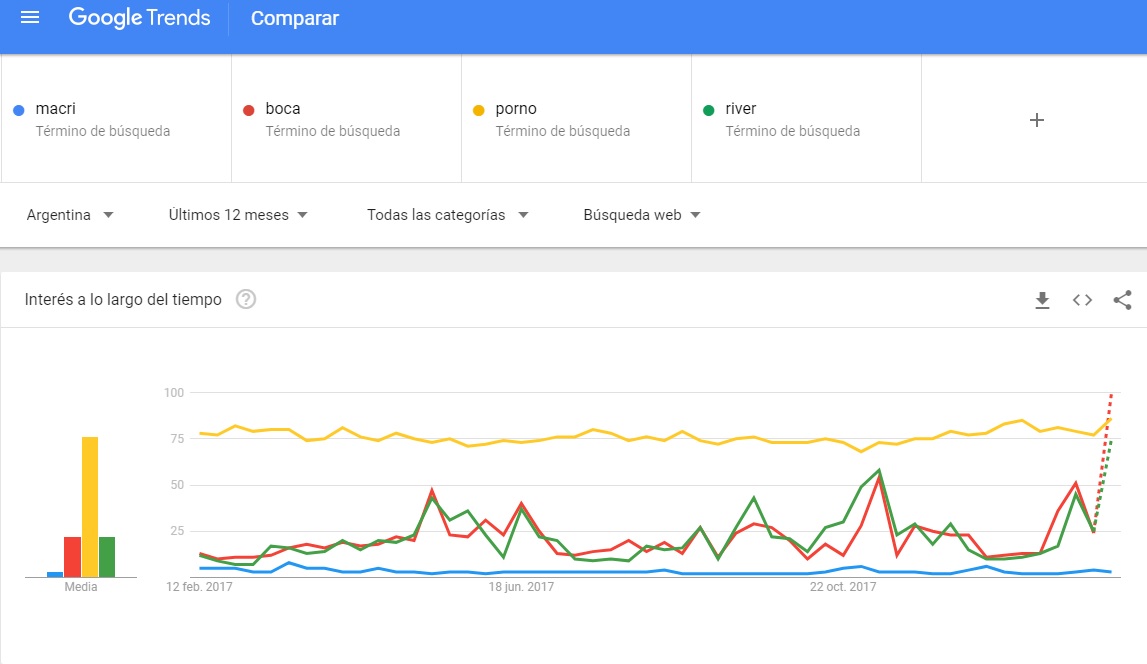Share the interest over time chart

coord(1122,300)
